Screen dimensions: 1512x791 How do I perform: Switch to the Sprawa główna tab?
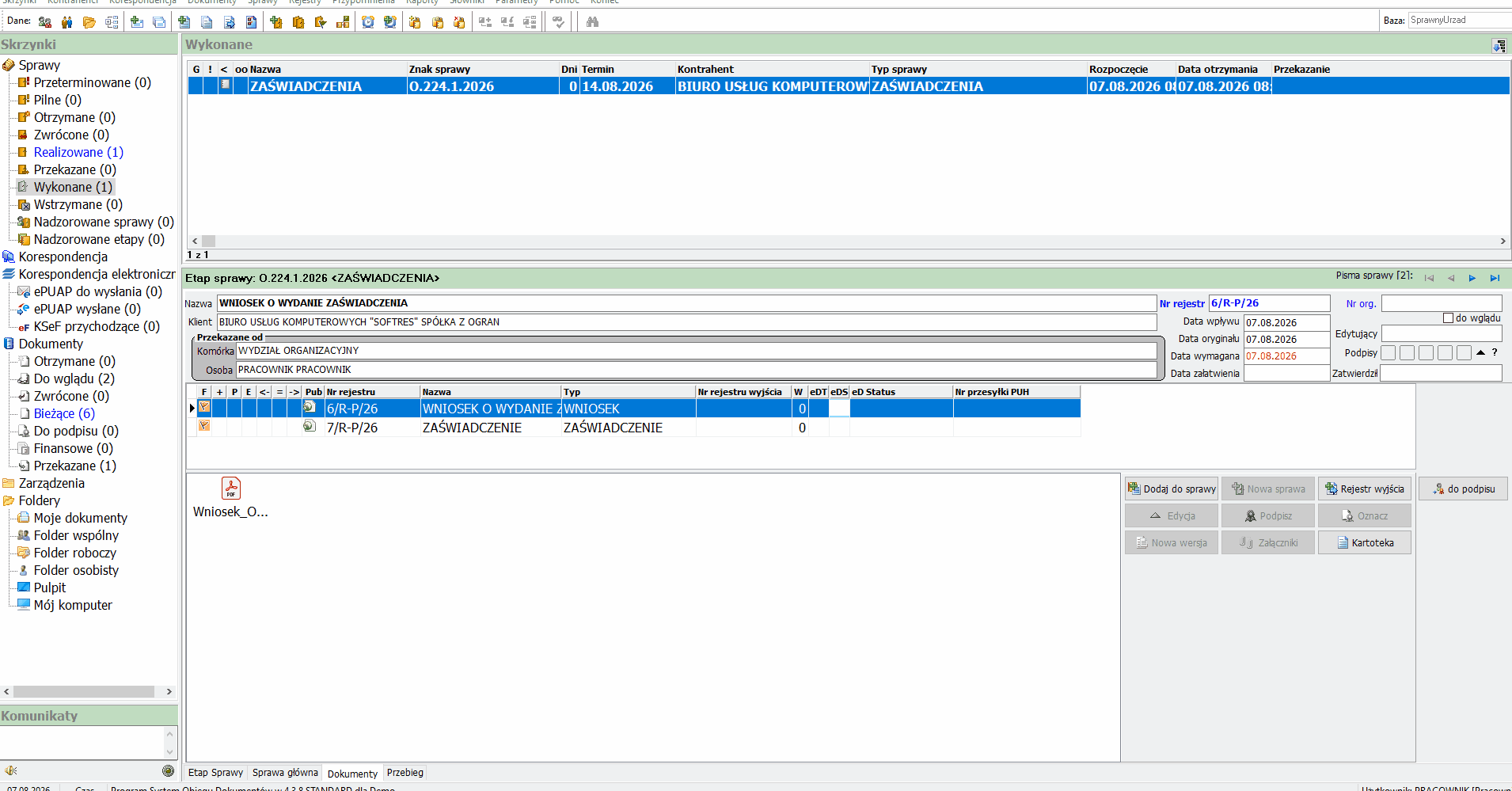tap(285, 773)
